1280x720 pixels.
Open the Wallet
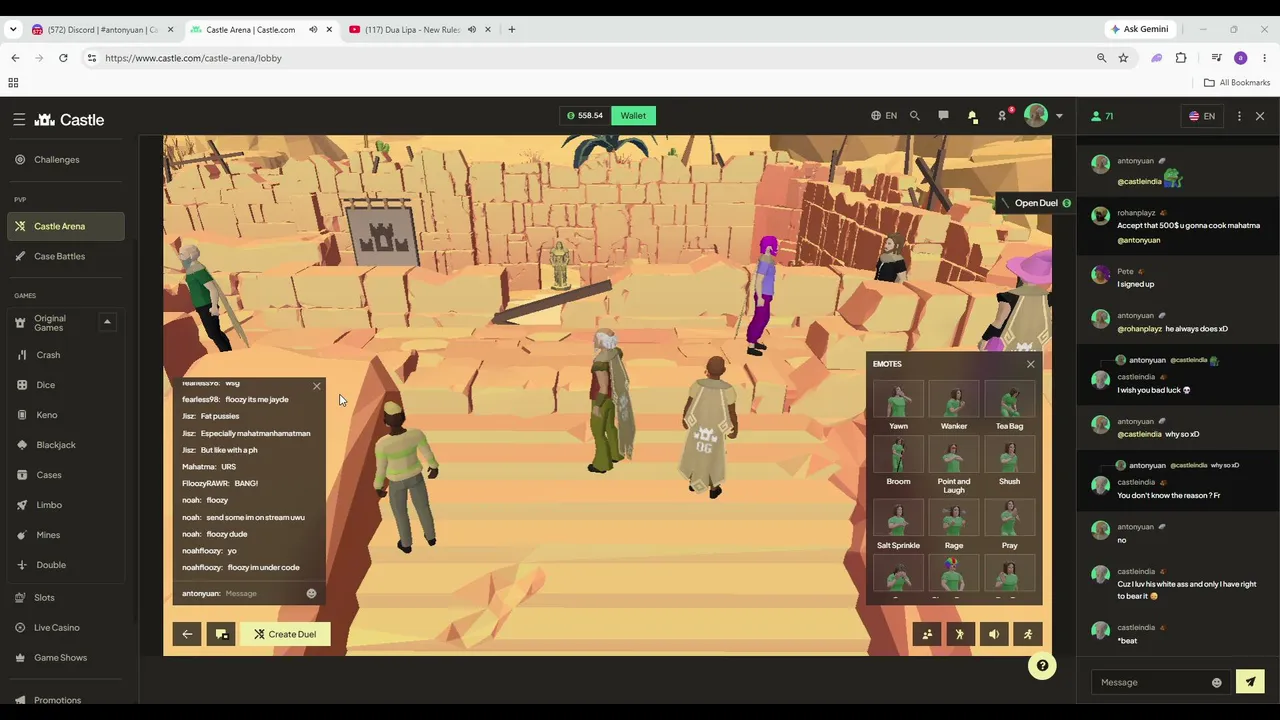[633, 116]
